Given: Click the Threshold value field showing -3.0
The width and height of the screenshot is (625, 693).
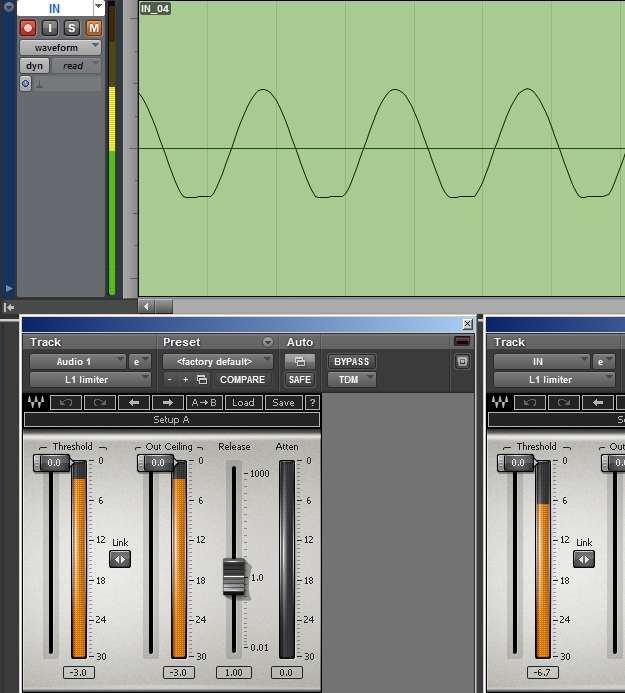Looking at the screenshot, I should tap(80, 673).
